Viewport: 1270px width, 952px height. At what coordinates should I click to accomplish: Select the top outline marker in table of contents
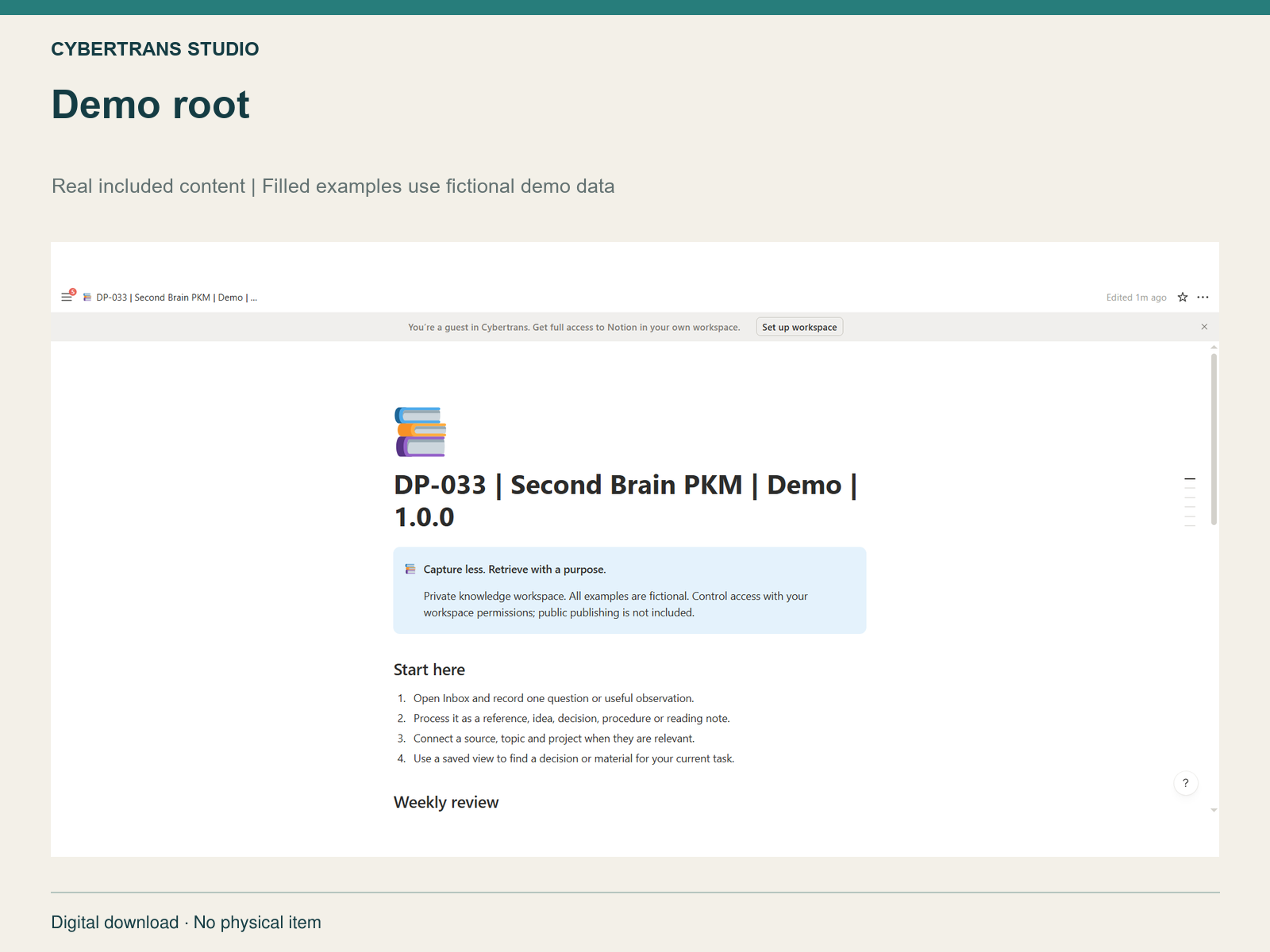[x=1190, y=479]
